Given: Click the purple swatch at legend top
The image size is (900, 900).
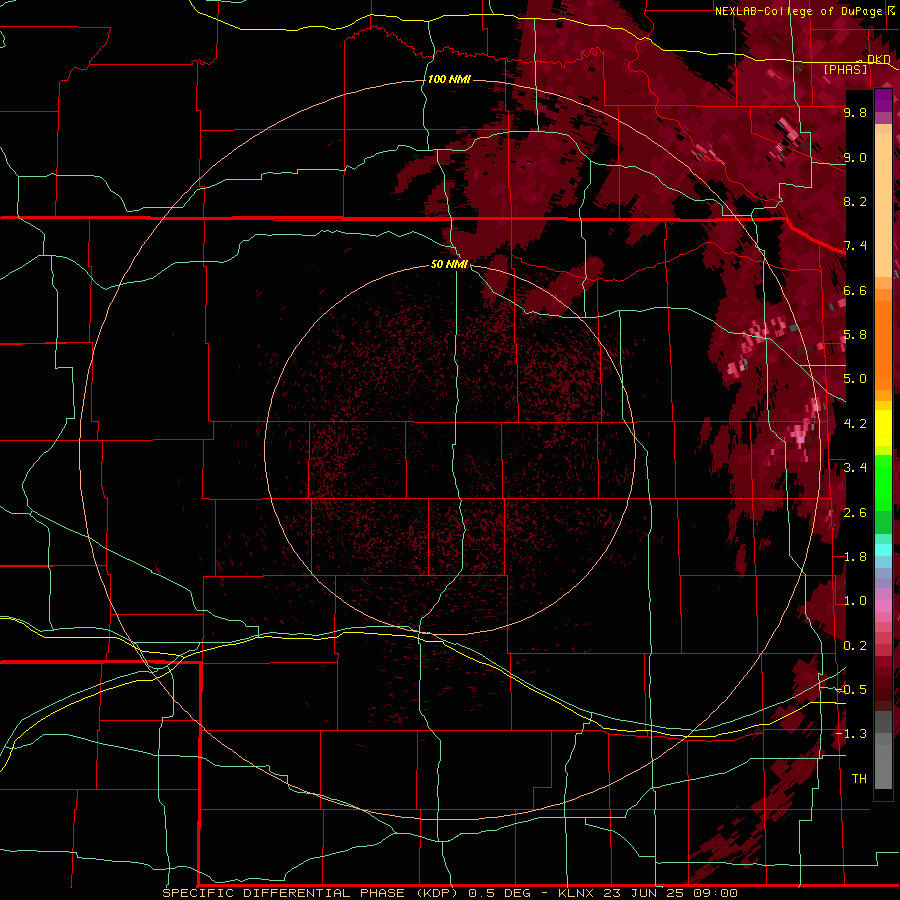Looking at the screenshot, I should click(883, 100).
